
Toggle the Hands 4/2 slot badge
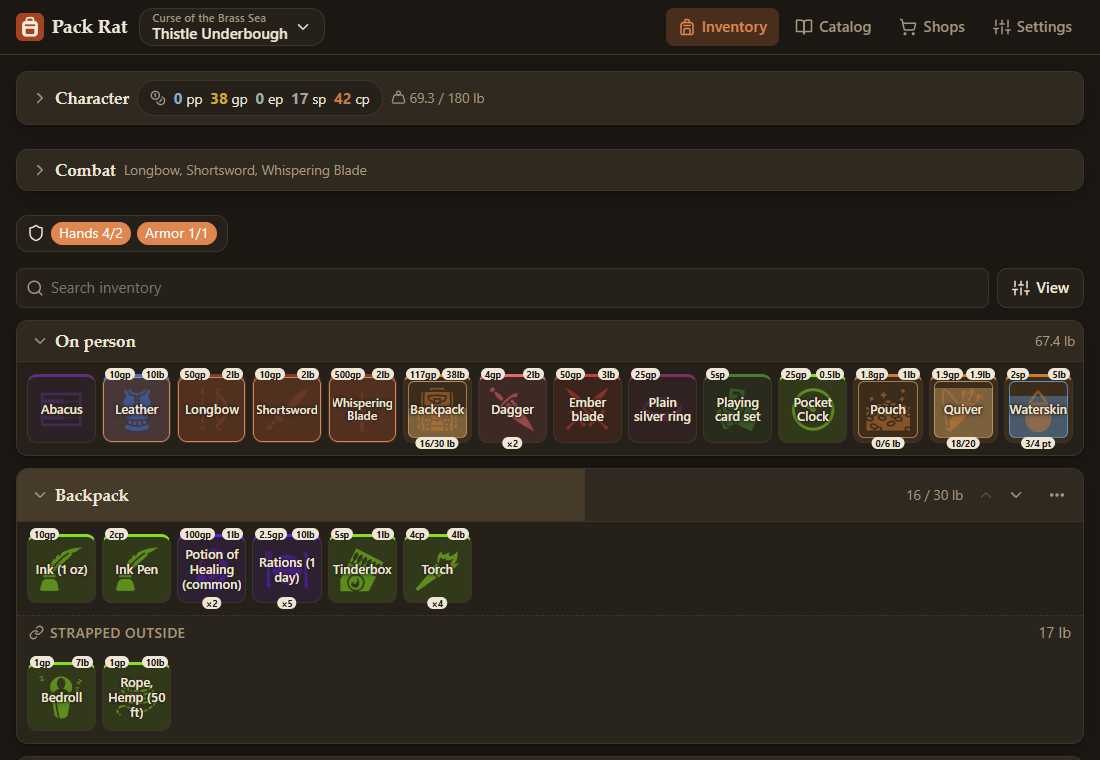pos(91,234)
